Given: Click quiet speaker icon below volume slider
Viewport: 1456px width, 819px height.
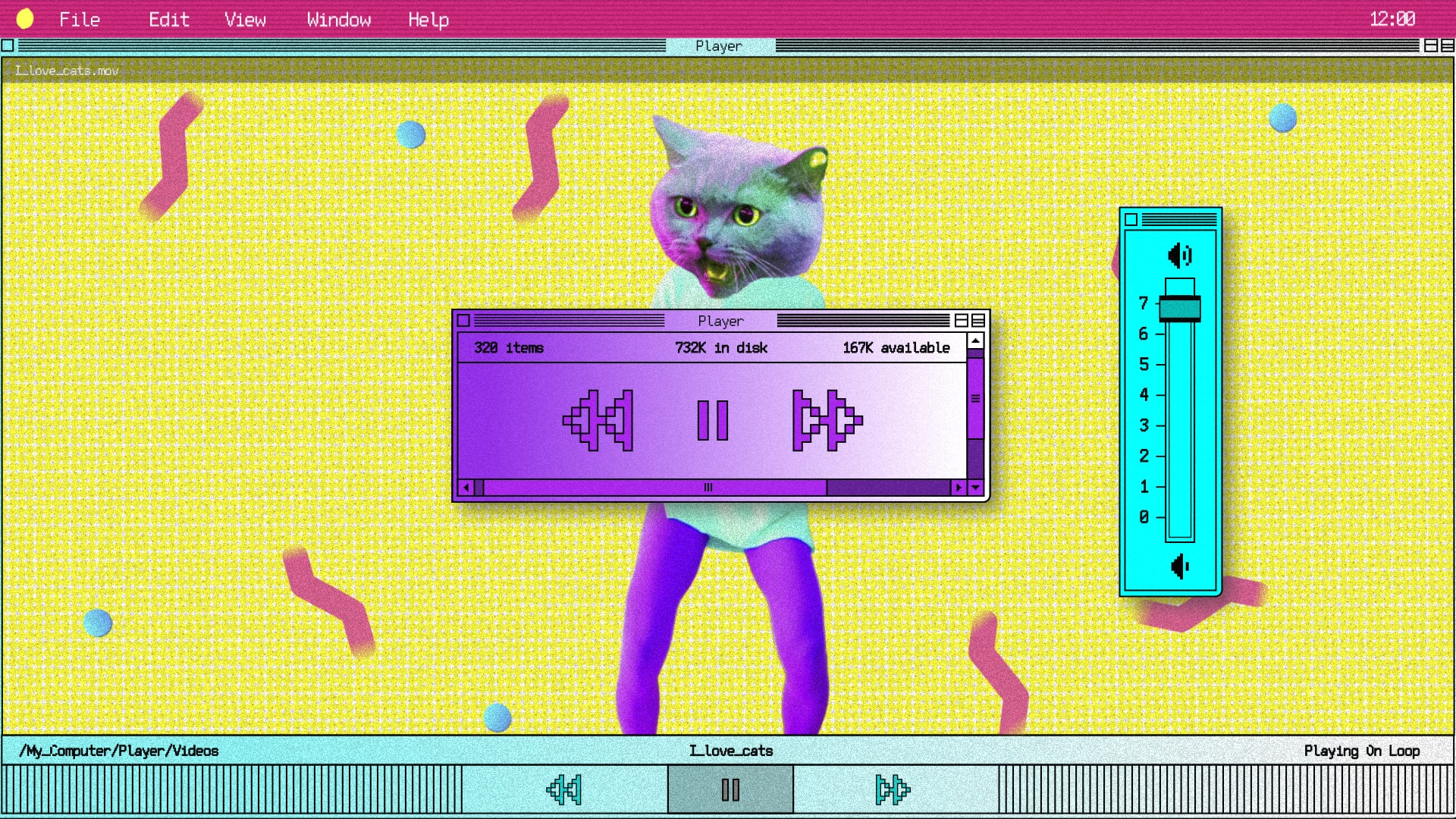Looking at the screenshot, I should pos(1179,566).
